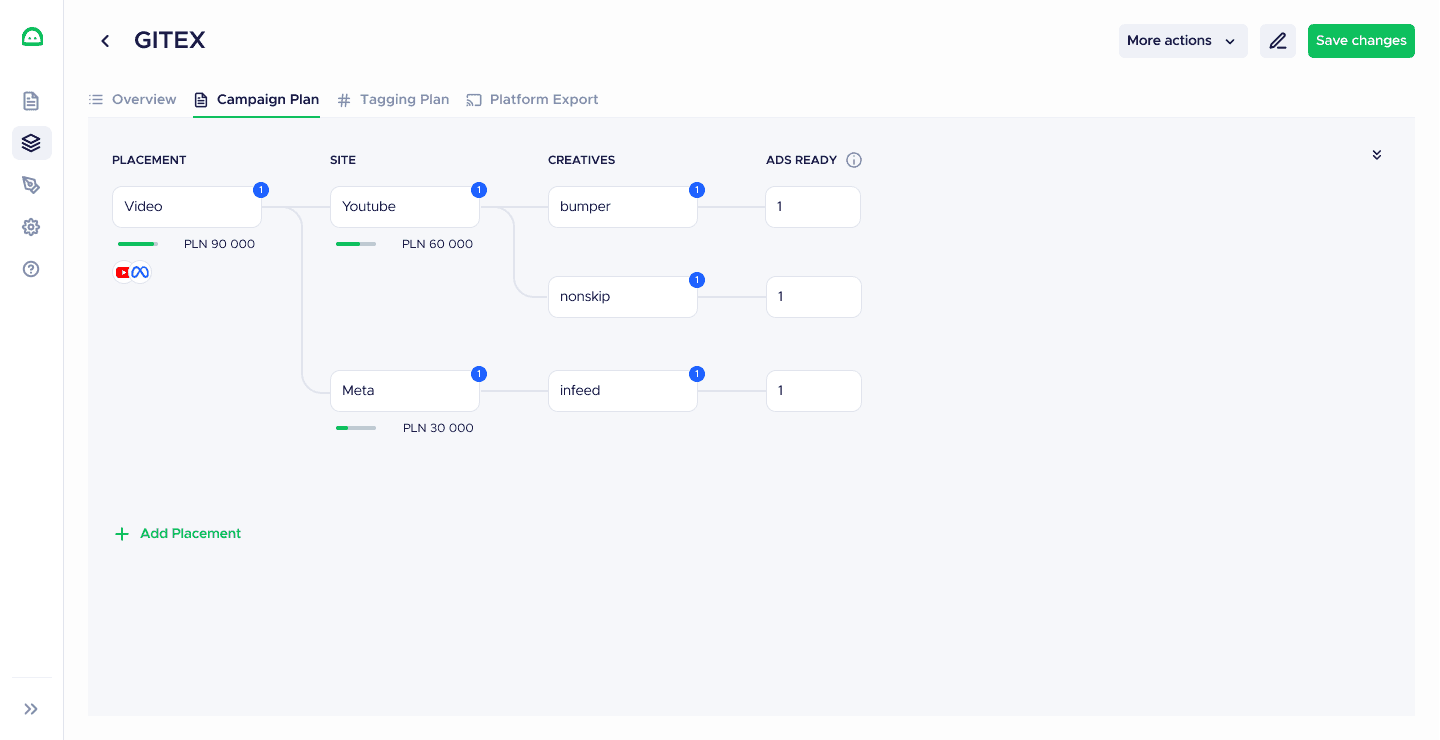The image size is (1440, 740).
Task: Click ads ready field for nonskip
Action: coord(814,297)
